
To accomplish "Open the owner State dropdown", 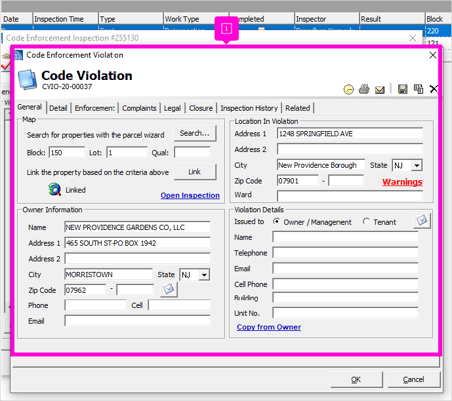I will [x=204, y=275].
